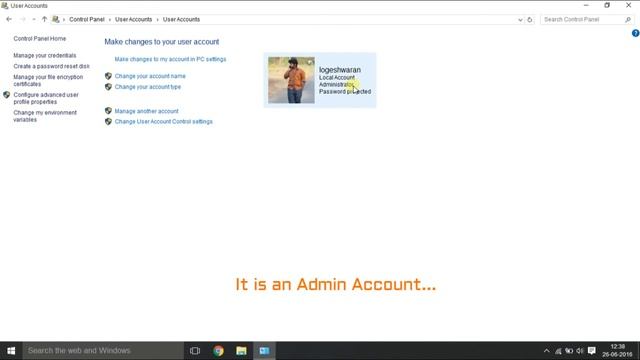This screenshot has height=360, width=640.
Task: Click the User Accounts title bar icon
Action: [x=4, y=6]
